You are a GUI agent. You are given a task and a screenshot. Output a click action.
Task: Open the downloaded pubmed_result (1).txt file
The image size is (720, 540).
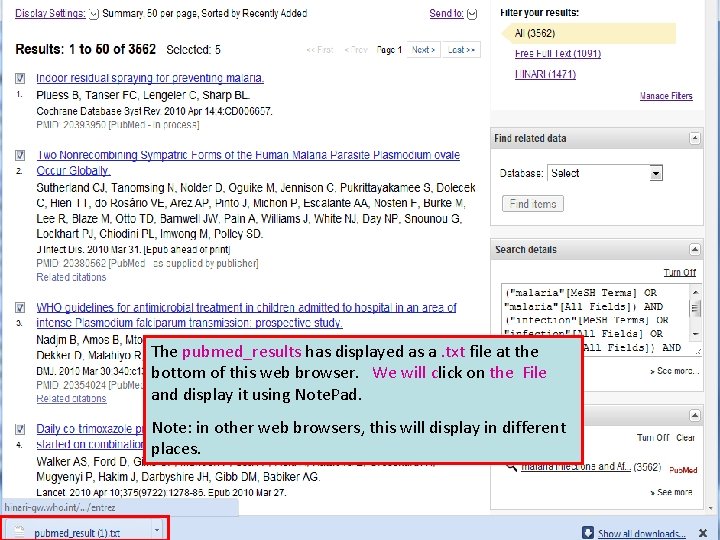coord(77,533)
